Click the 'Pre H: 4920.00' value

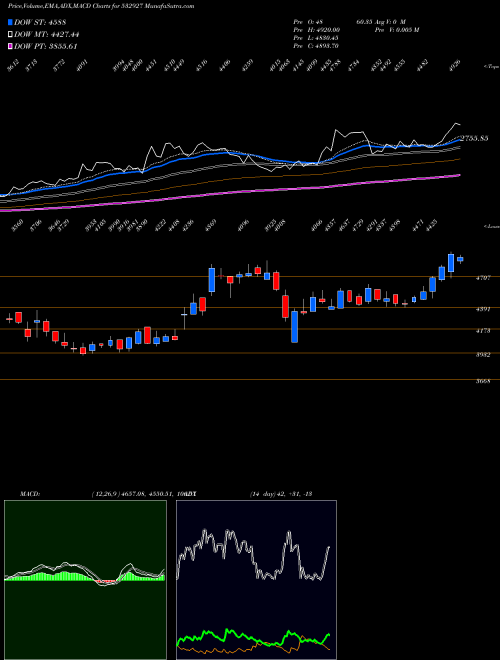click(x=317, y=30)
